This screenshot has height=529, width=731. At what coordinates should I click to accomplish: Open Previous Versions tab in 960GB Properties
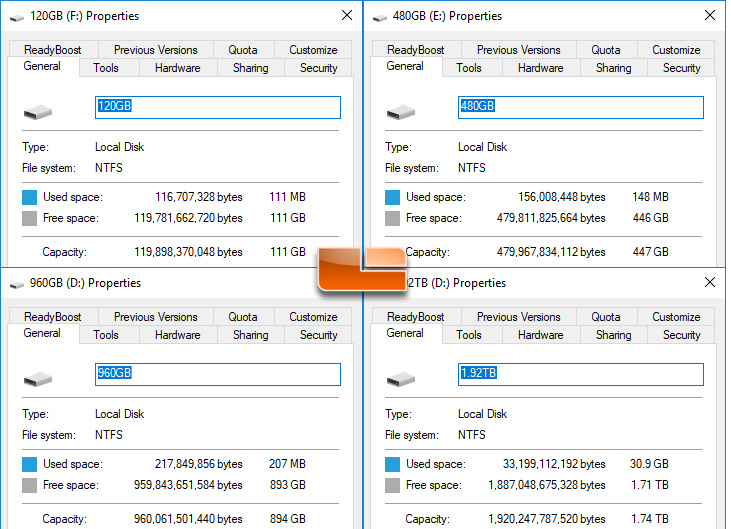[156, 317]
